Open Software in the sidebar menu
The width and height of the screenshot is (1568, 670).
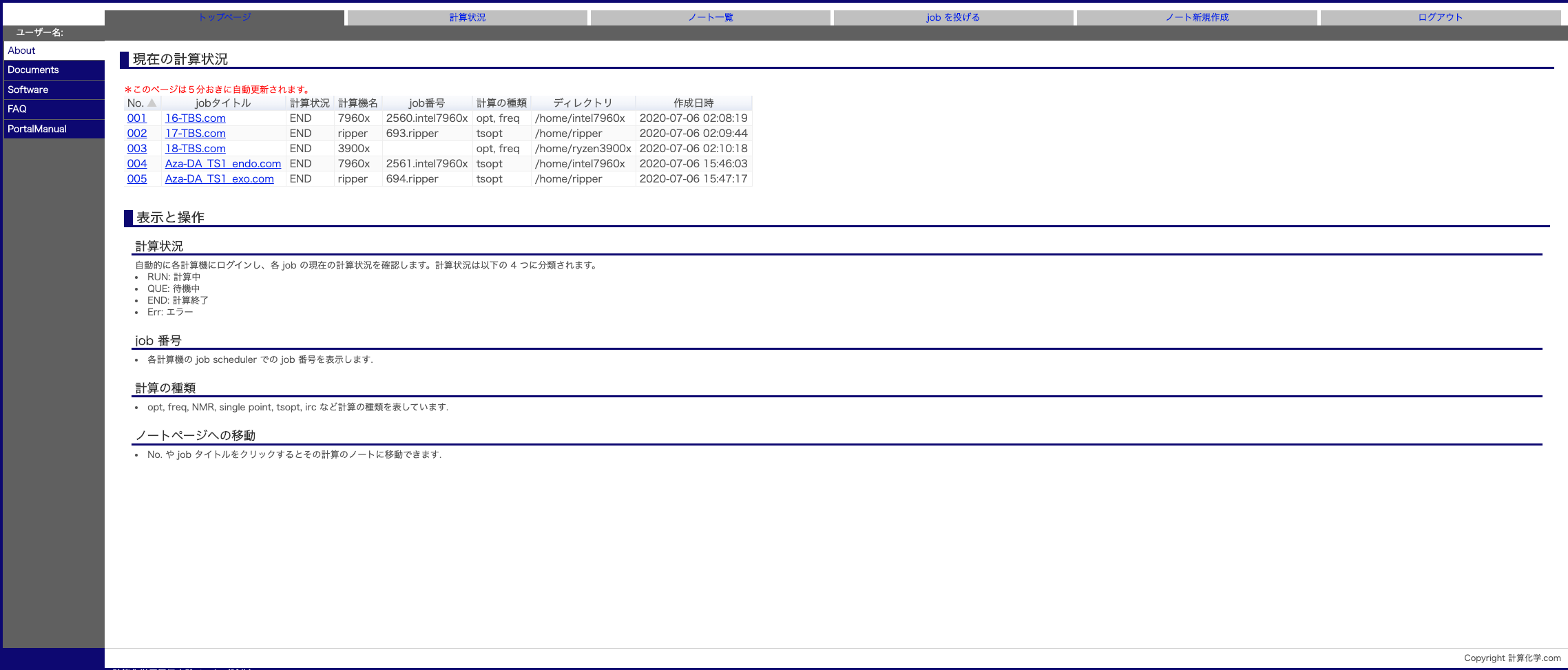click(x=28, y=90)
